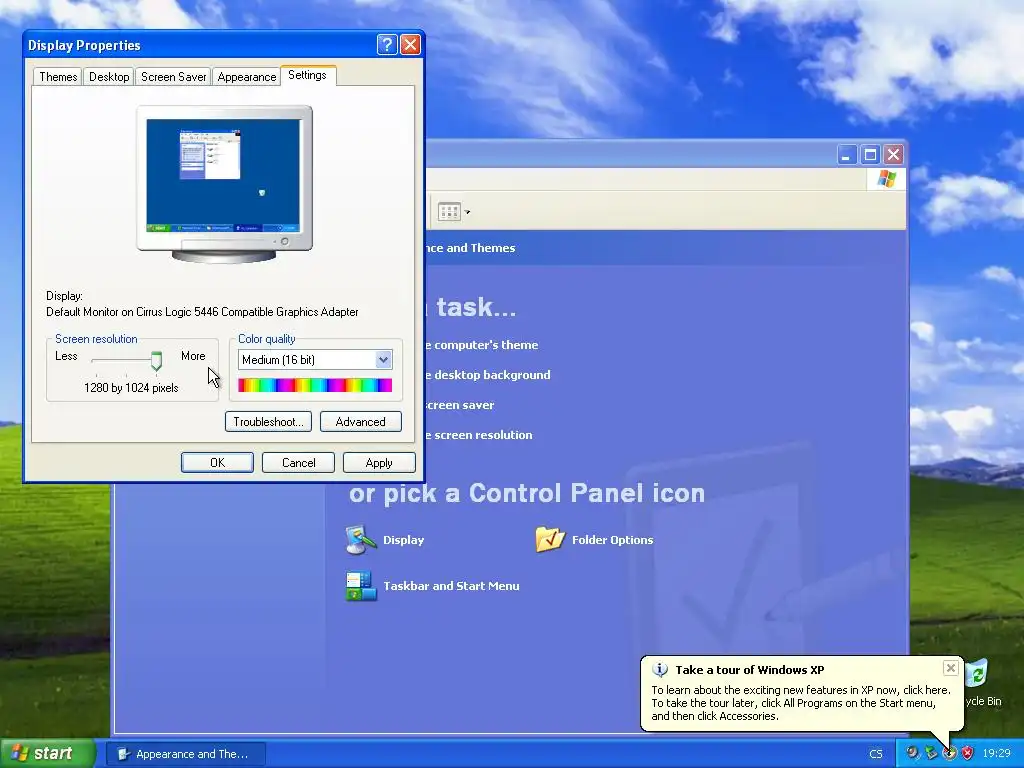Select the Settings tab
Screen dimensions: 1024x768
[x=308, y=75]
